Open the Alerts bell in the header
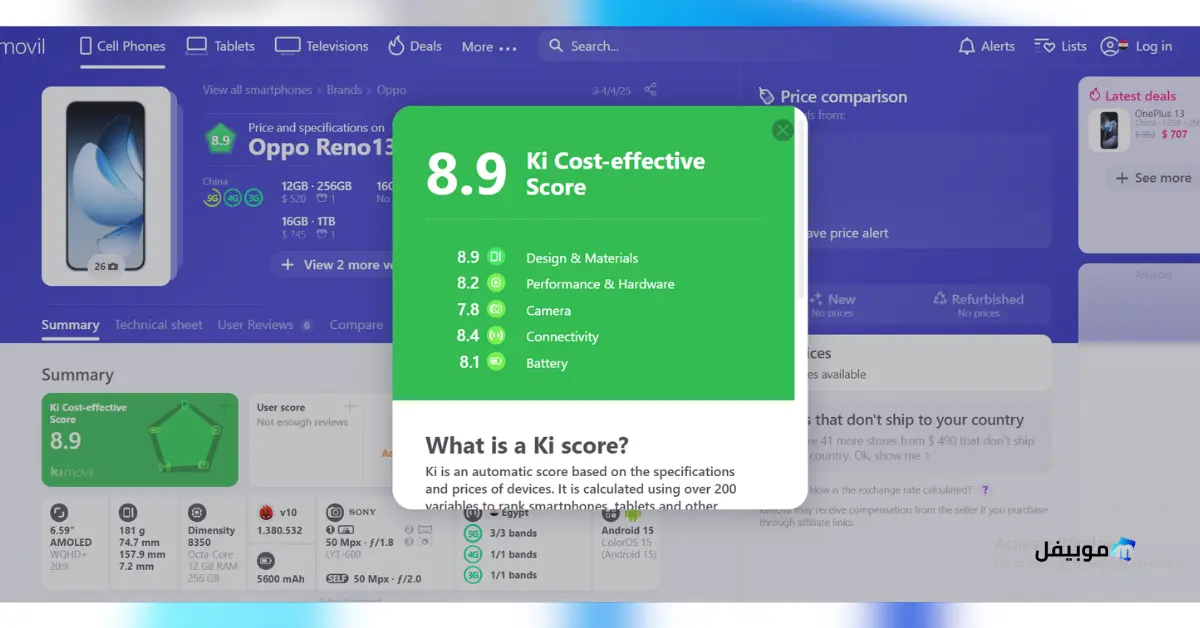The width and height of the screenshot is (1200, 628). pyautogui.click(x=966, y=46)
